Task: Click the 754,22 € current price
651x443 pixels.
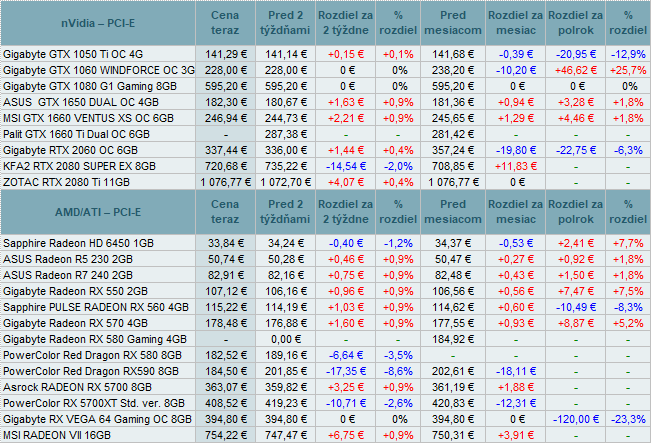Action: point(225,435)
